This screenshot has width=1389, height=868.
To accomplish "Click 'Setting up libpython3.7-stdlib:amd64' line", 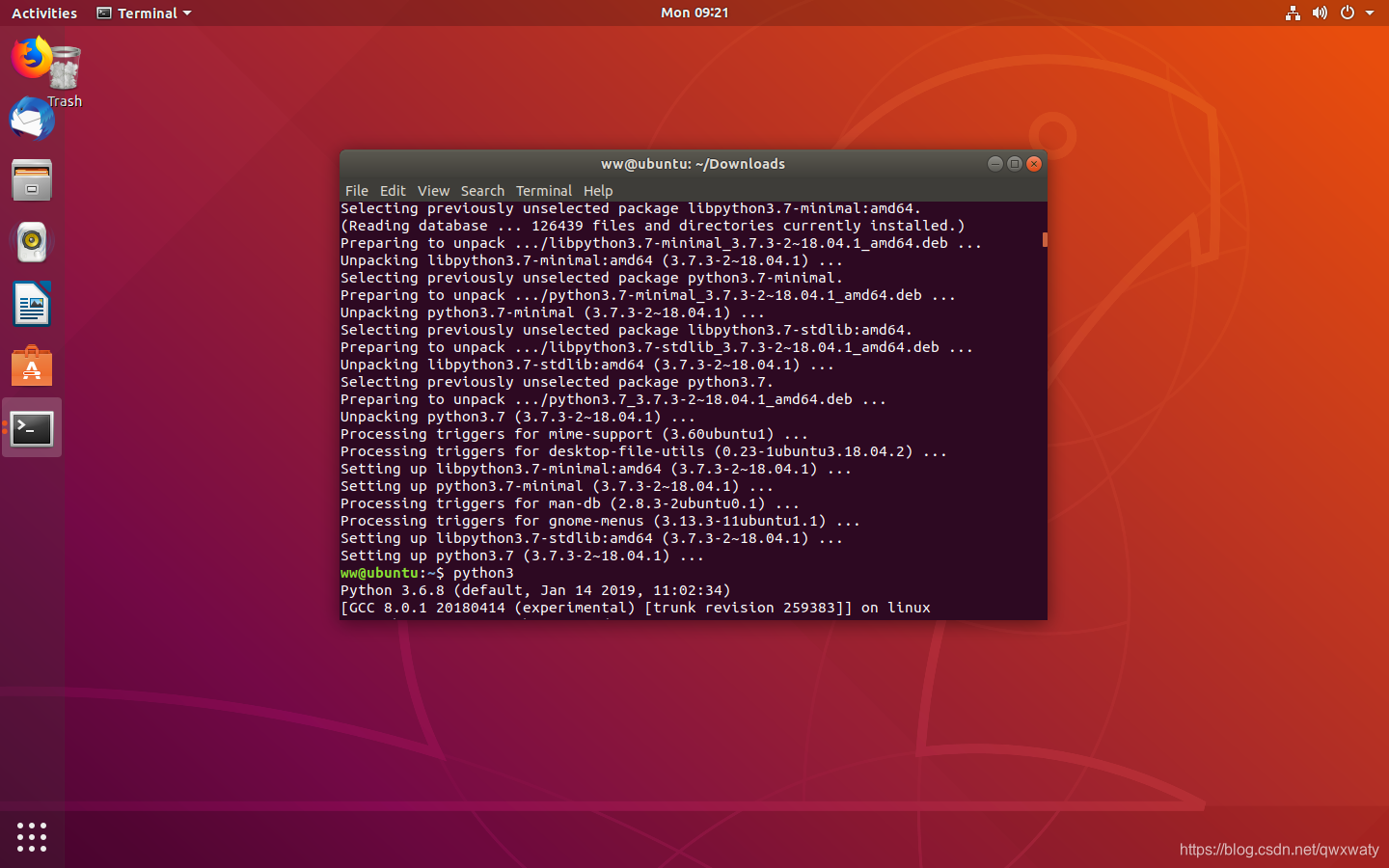I will coord(591,538).
